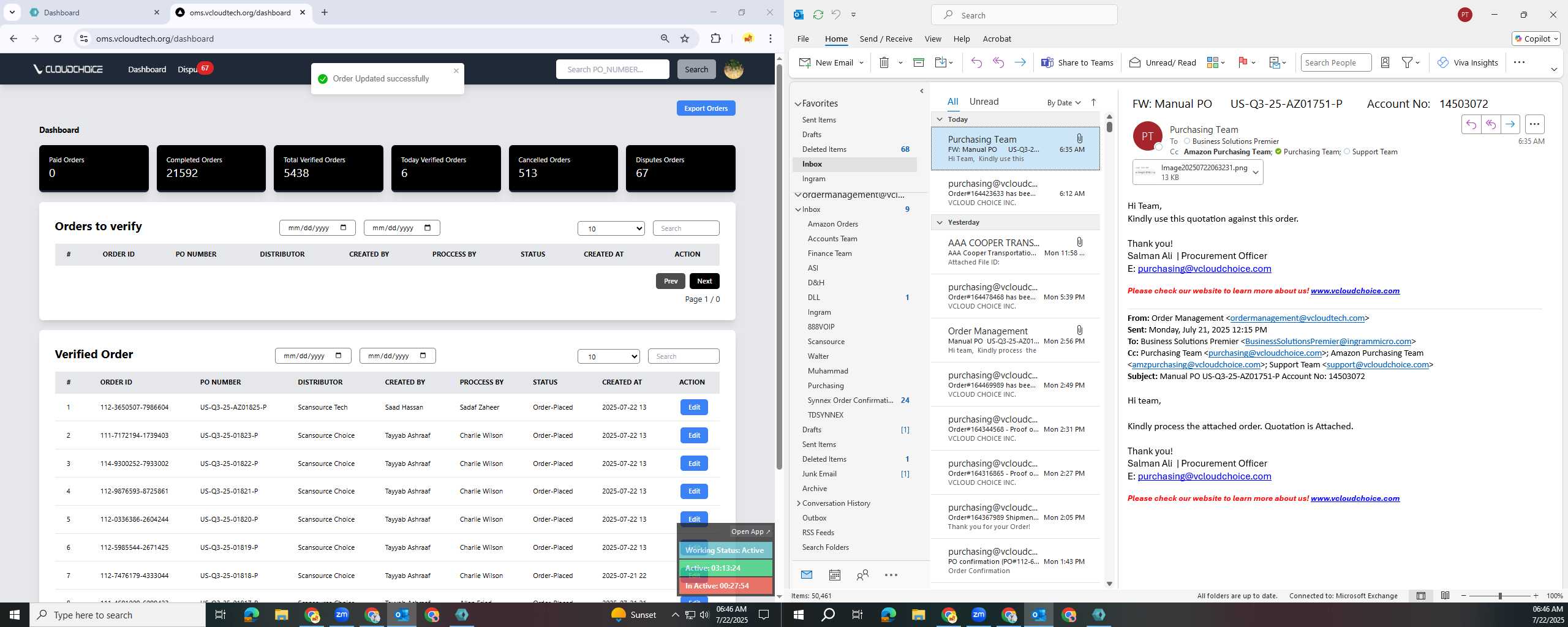Expand Conversation History folder
Screen dimensions: 1568x627
[798, 503]
